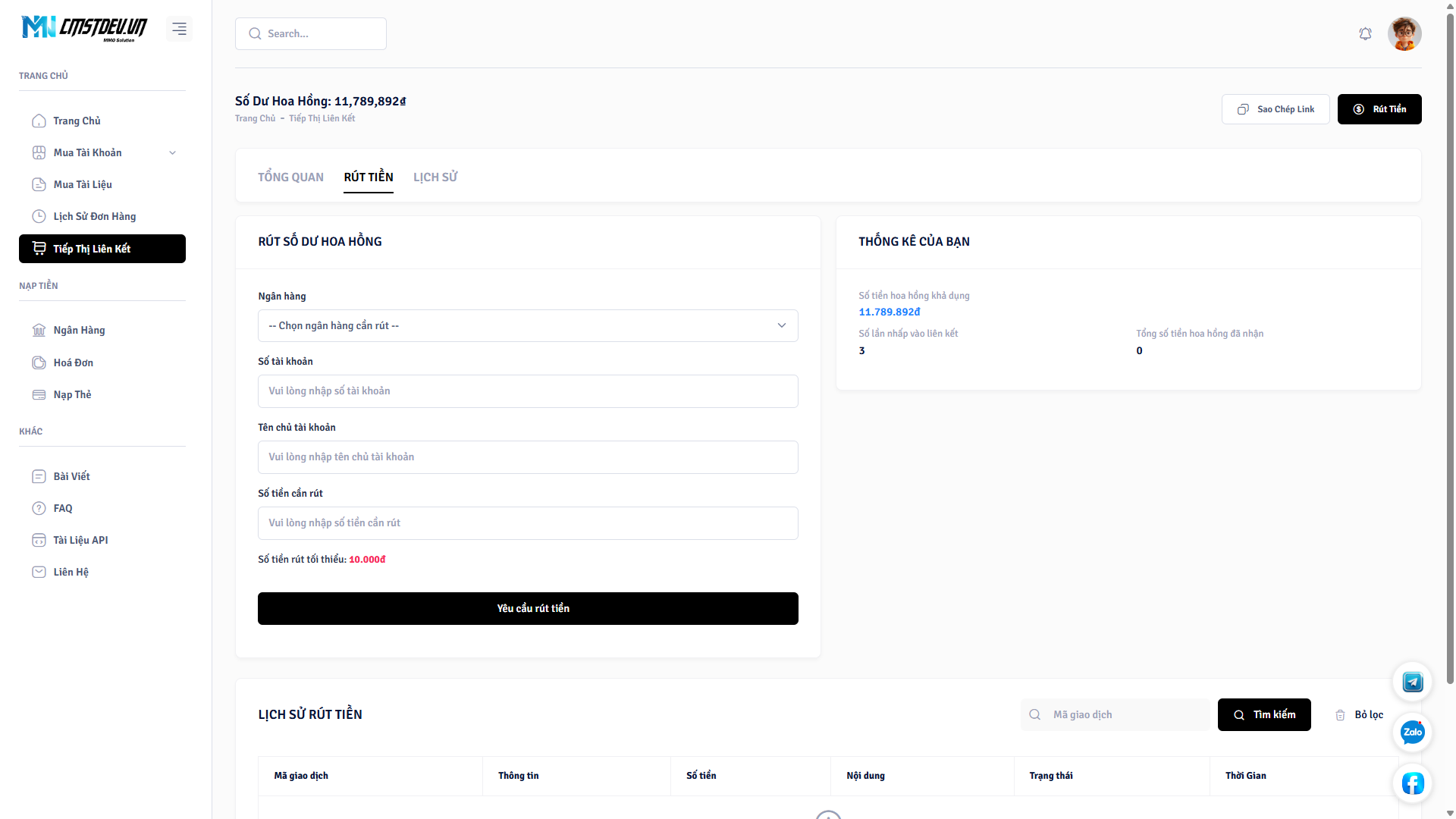Screen dimensions: 1456x819
Task: Clear filters with Bỏ lọc
Action: [x=1360, y=714]
